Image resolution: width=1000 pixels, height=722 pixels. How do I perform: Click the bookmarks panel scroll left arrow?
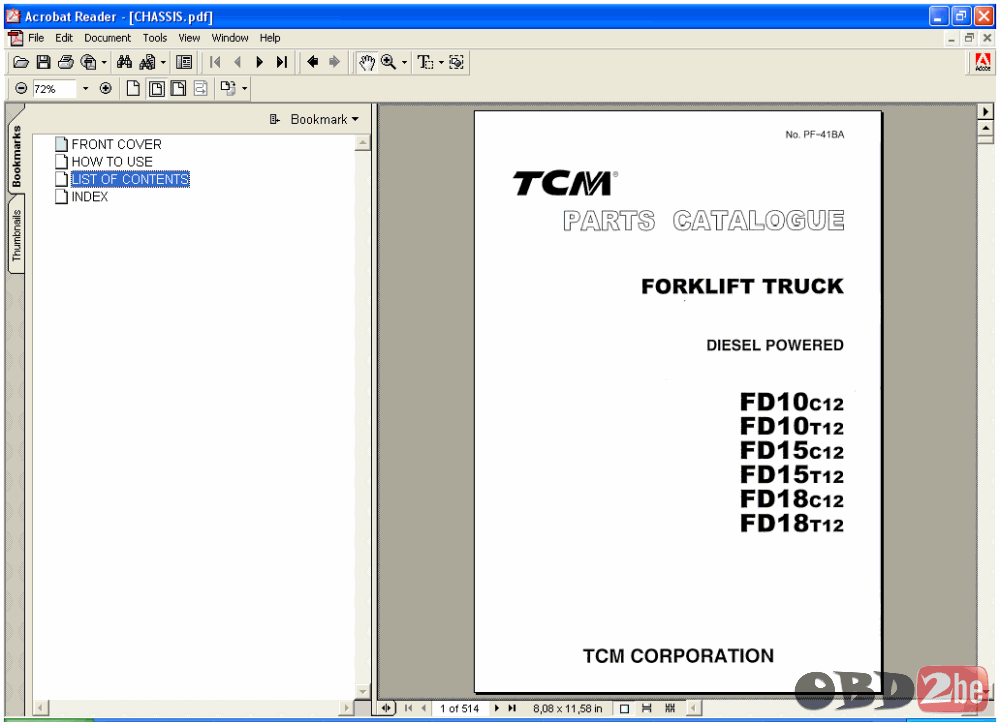pyautogui.click(x=40, y=707)
